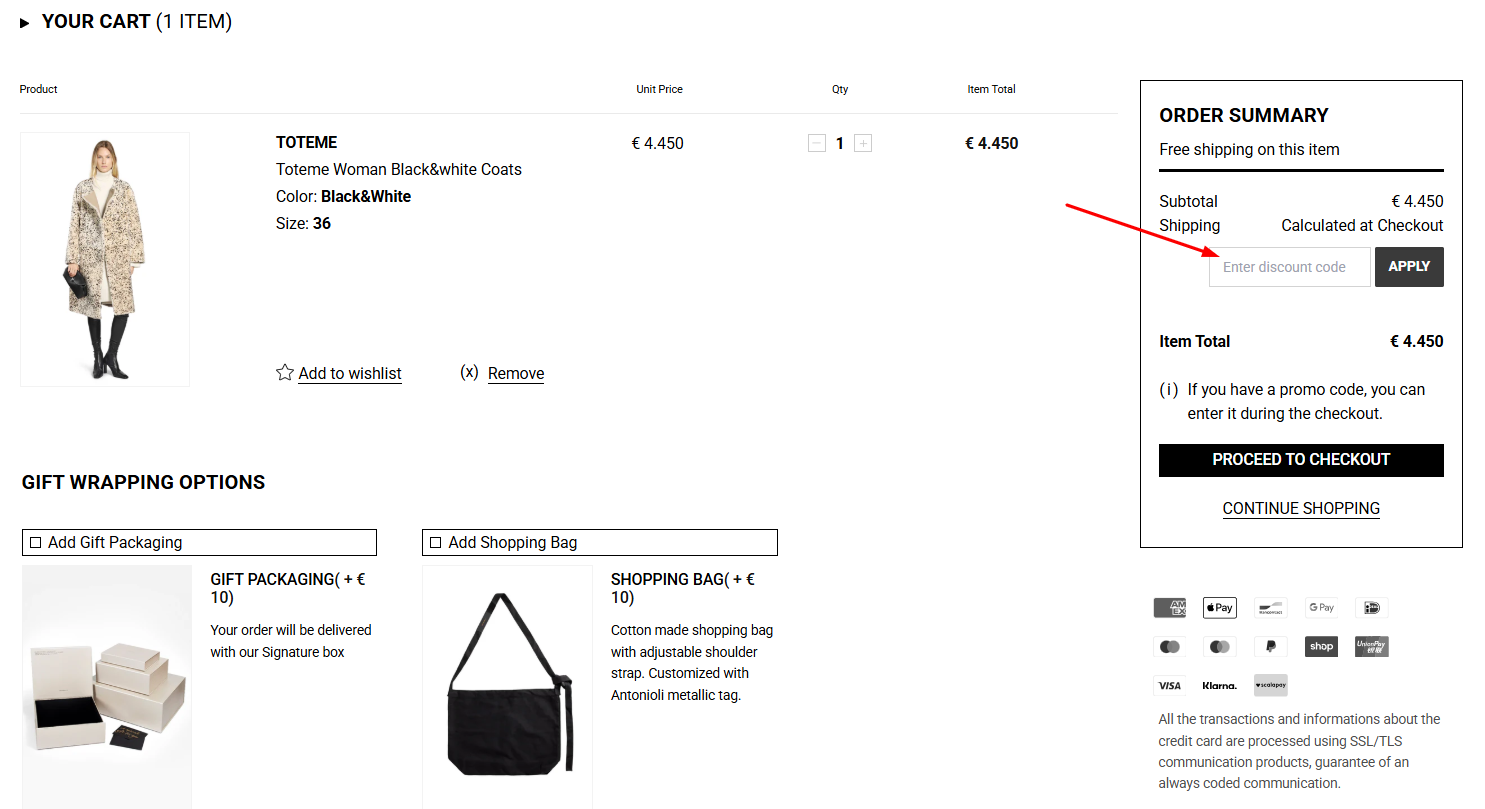Image resolution: width=1485 pixels, height=809 pixels.
Task: Click the Shop Pay icon
Action: tap(1321, 647)
